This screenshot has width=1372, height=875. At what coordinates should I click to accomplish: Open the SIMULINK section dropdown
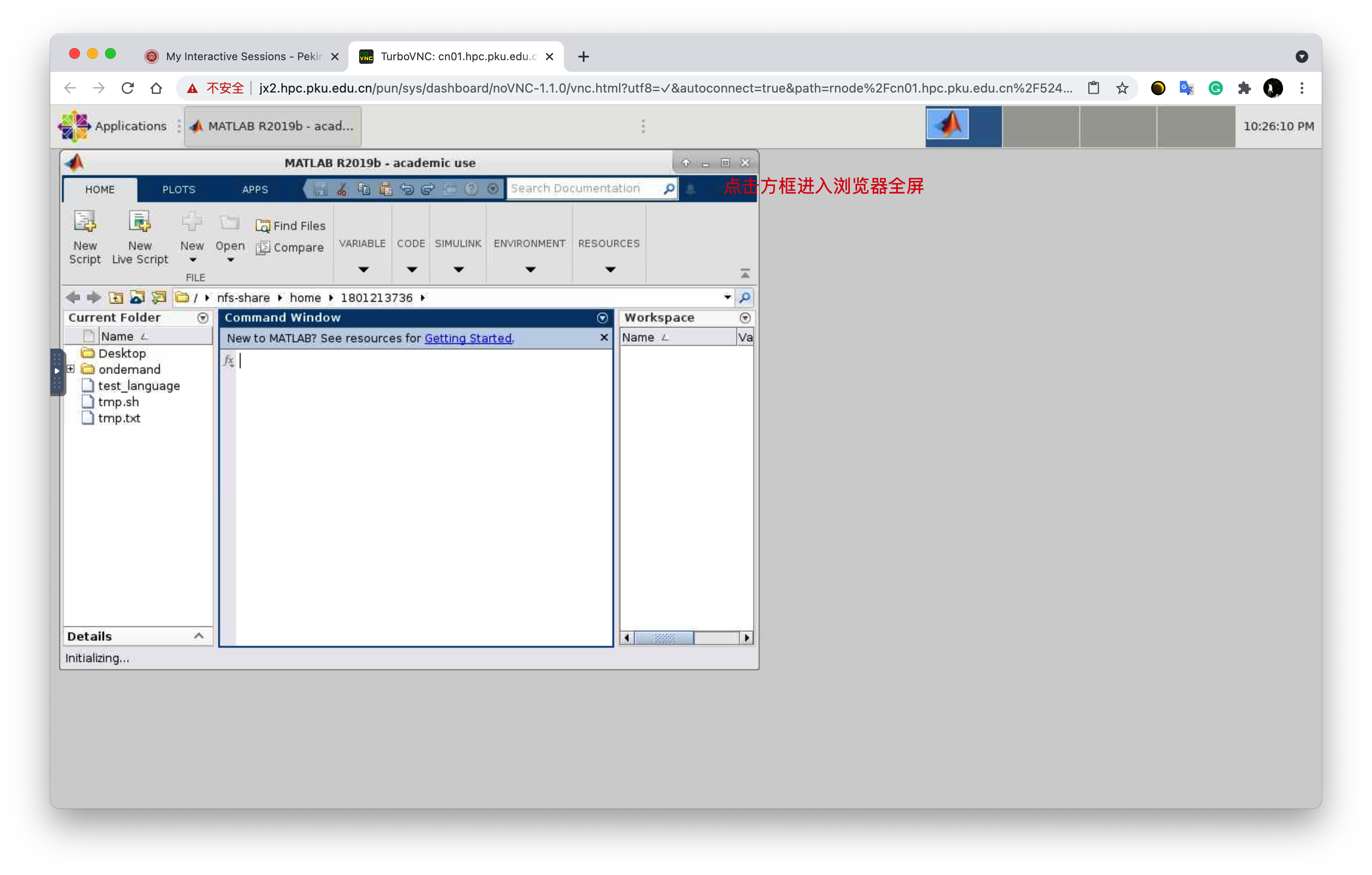point(458,269)
